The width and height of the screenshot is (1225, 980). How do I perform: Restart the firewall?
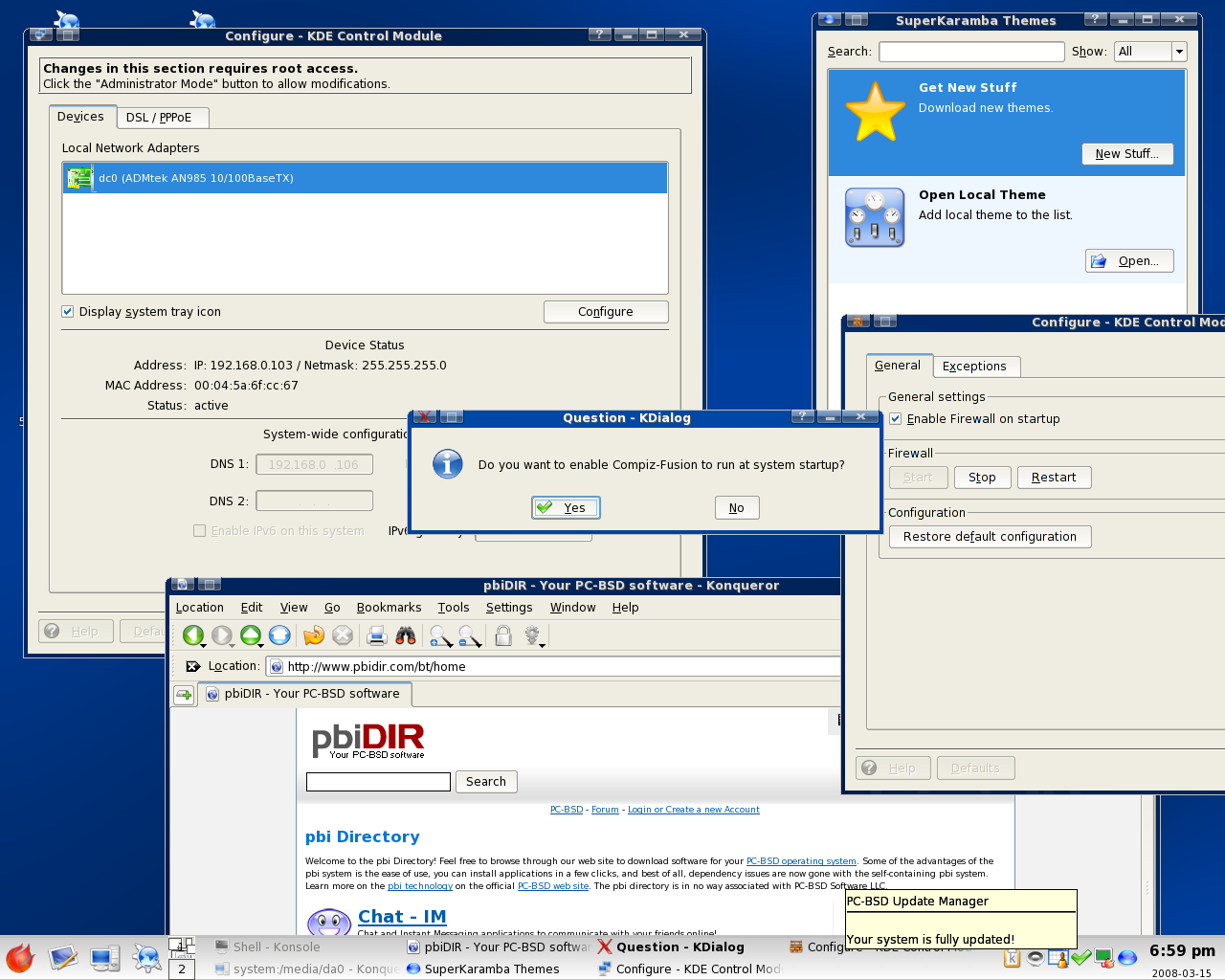[x=1054, y=478]
